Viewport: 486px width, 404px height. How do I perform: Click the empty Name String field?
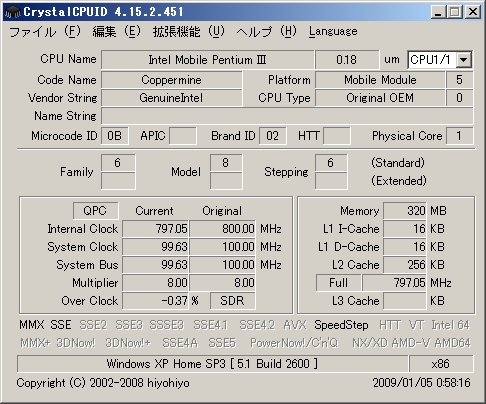287,116
